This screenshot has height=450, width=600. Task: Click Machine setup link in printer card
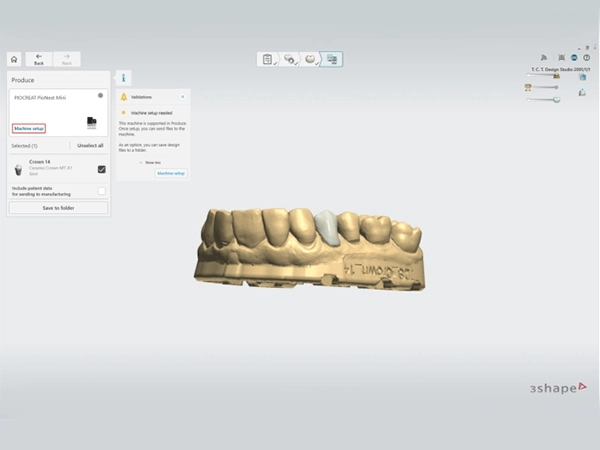coord(29,129)
